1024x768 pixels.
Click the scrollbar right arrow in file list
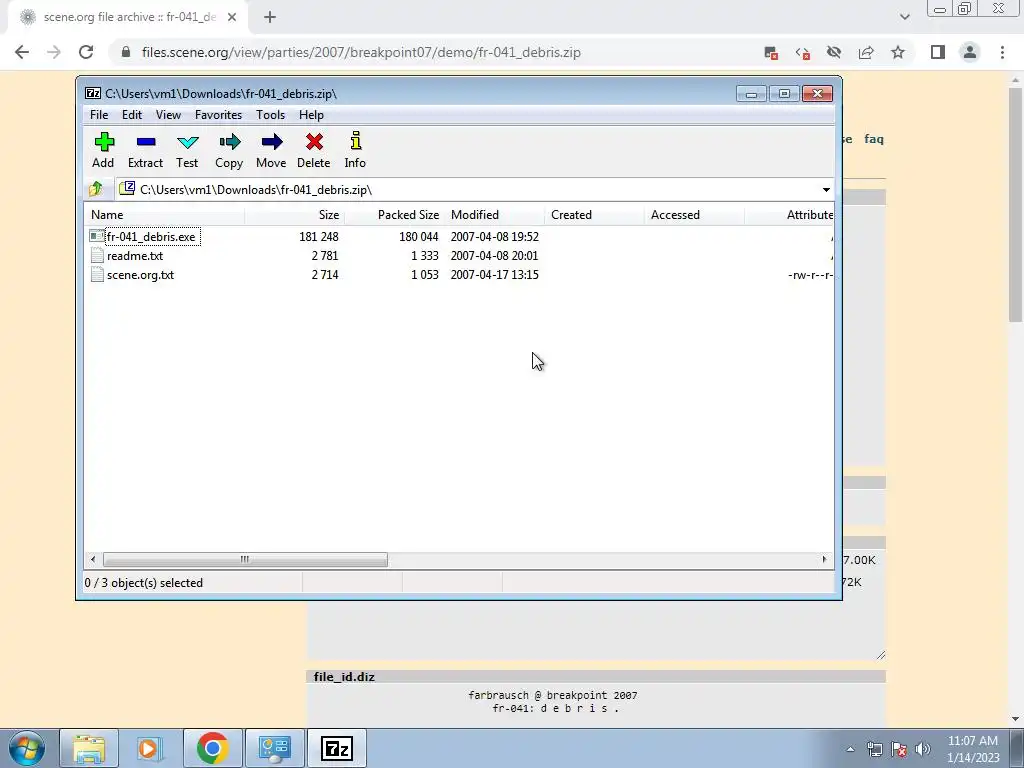coord(824,560)
